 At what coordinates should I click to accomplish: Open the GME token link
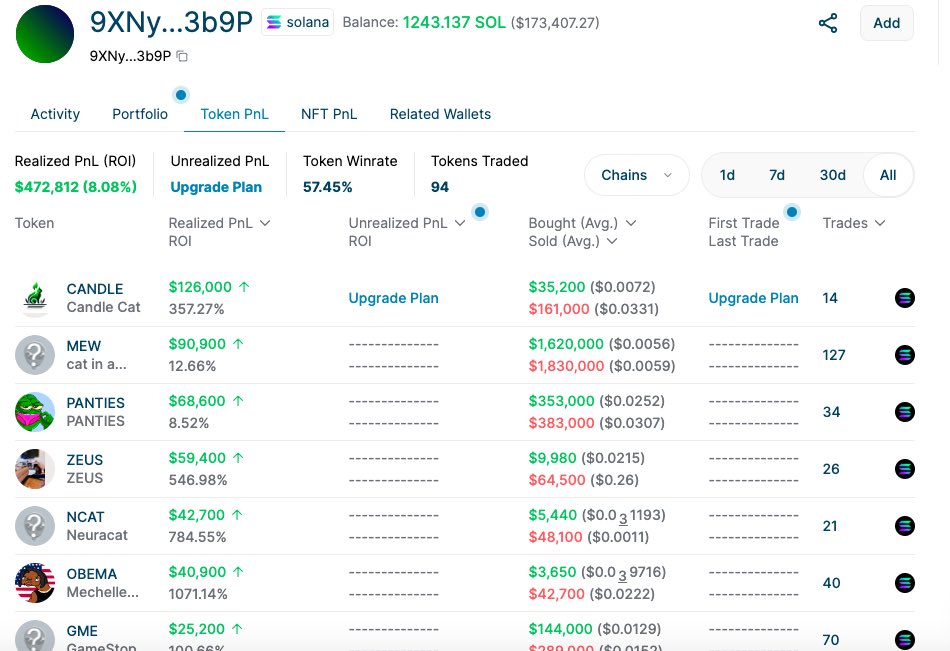[82, 631]
